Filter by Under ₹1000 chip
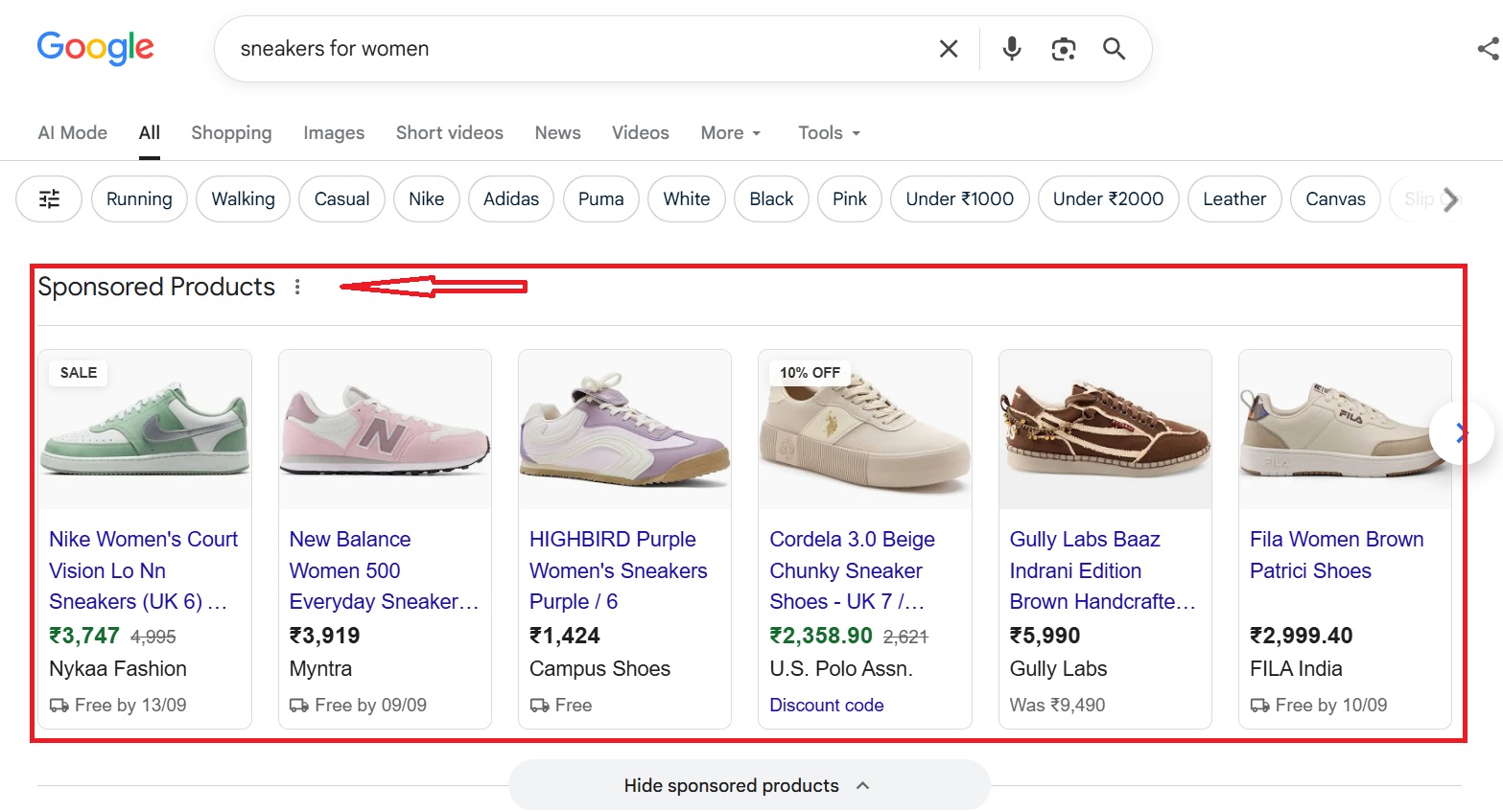 (x=960, y=198)
